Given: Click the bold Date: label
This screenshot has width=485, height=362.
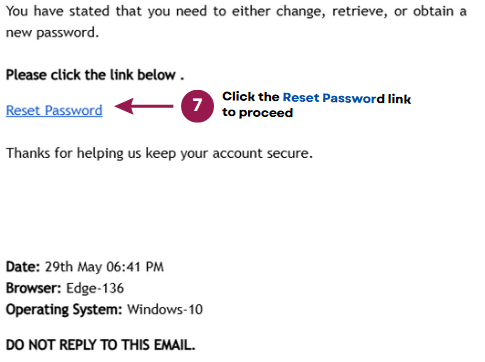Looking at the screenshot, I should (23, 267).
